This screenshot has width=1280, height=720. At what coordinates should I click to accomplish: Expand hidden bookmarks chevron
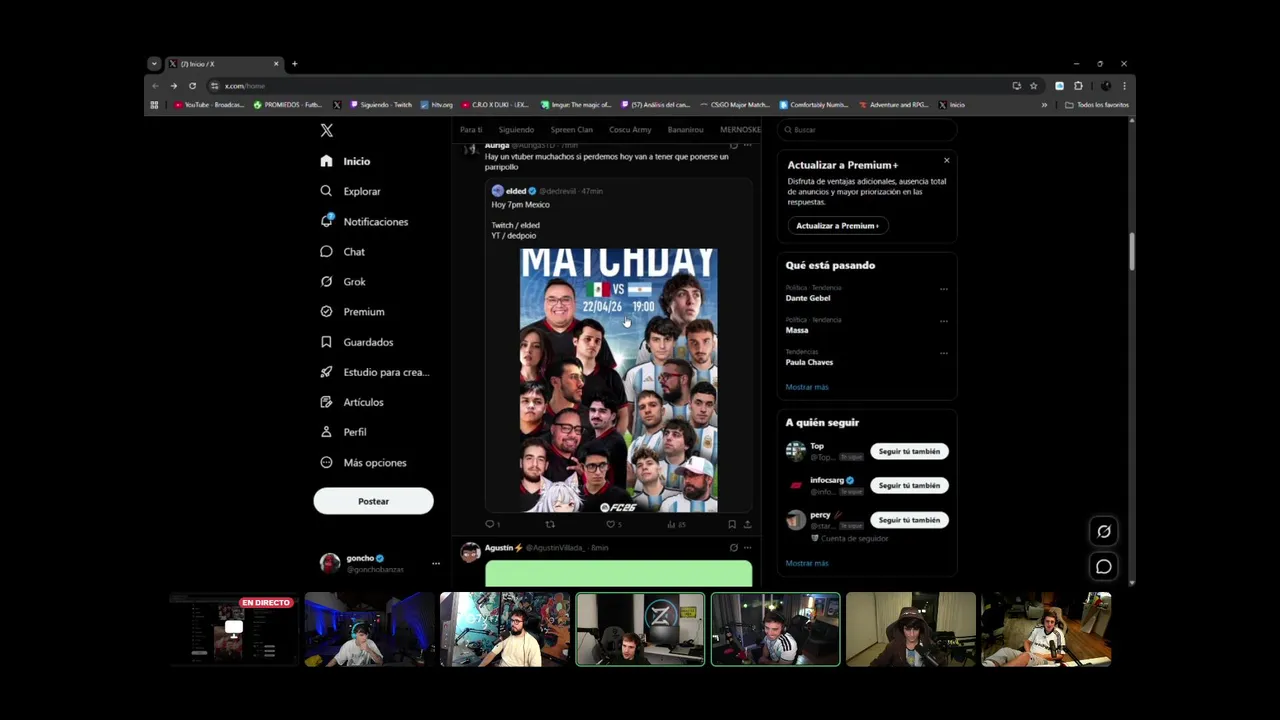(x=1044, y=105)
